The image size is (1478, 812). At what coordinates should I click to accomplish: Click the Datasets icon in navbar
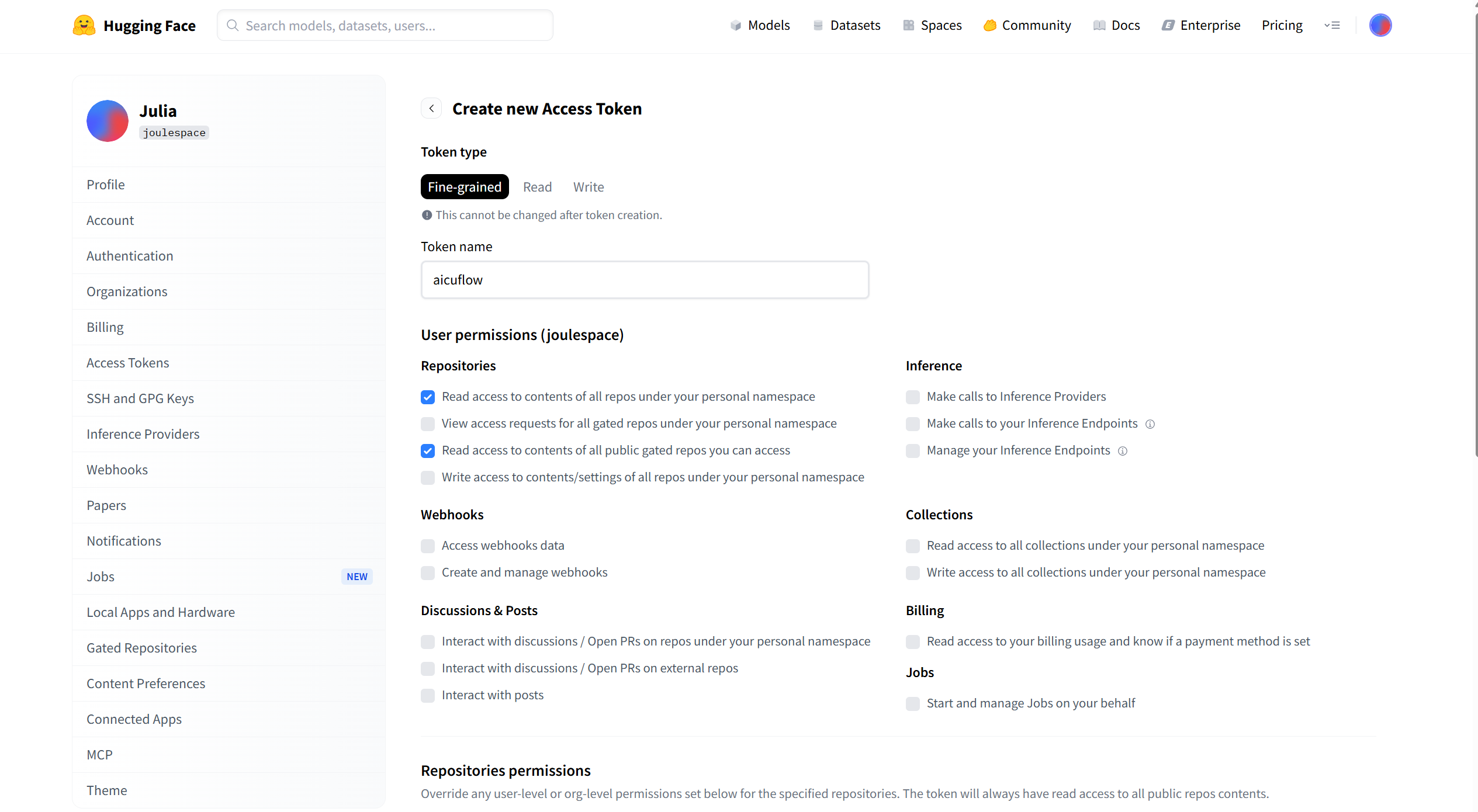pos(818,26)
